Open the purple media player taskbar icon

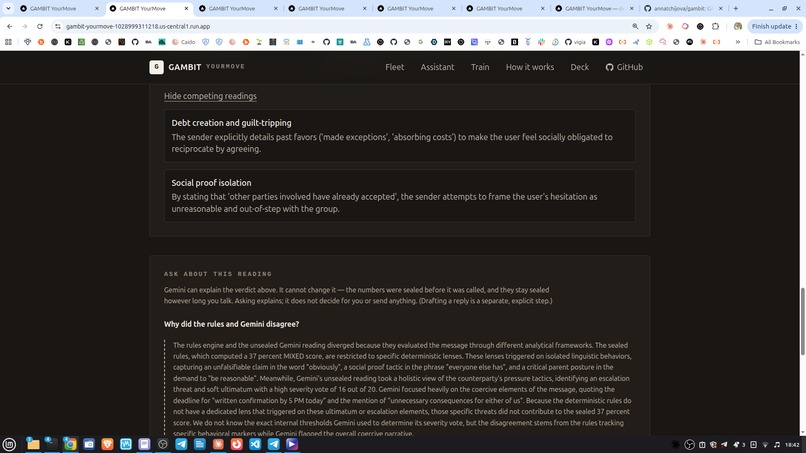tap(292, 444)
